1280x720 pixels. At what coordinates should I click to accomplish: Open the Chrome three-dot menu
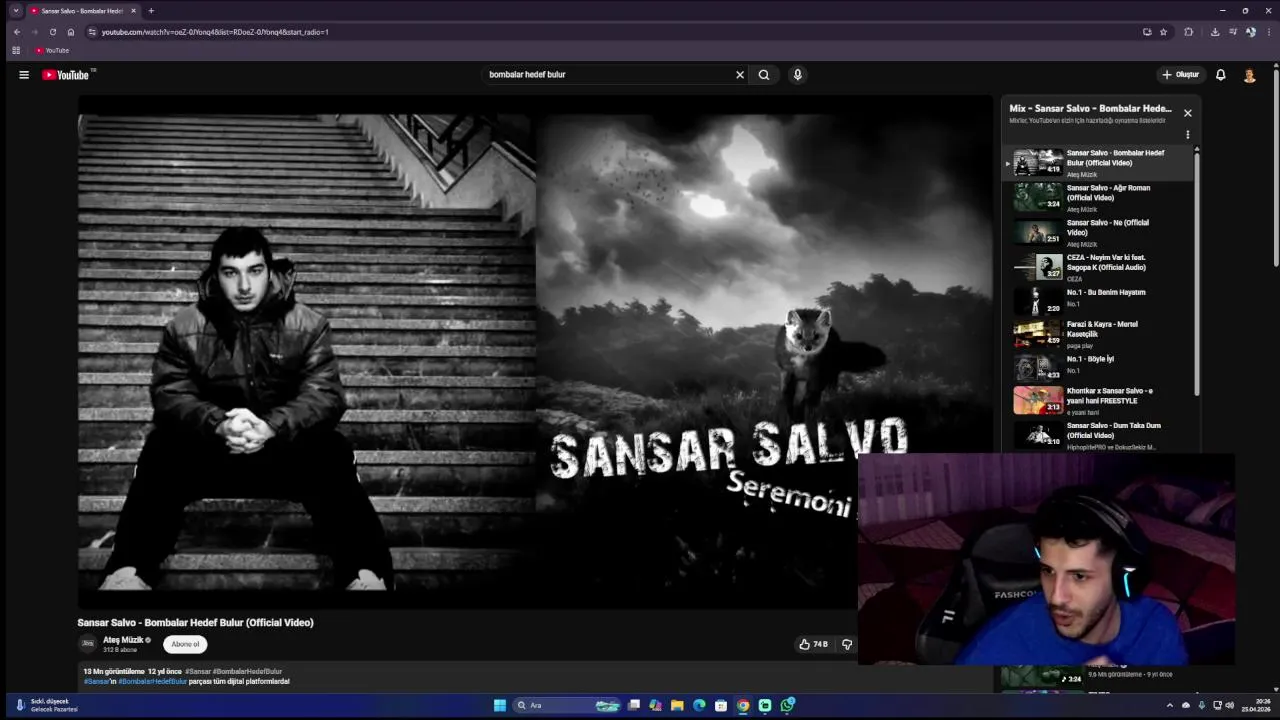pyautogui.click(x=1268, y=32)
